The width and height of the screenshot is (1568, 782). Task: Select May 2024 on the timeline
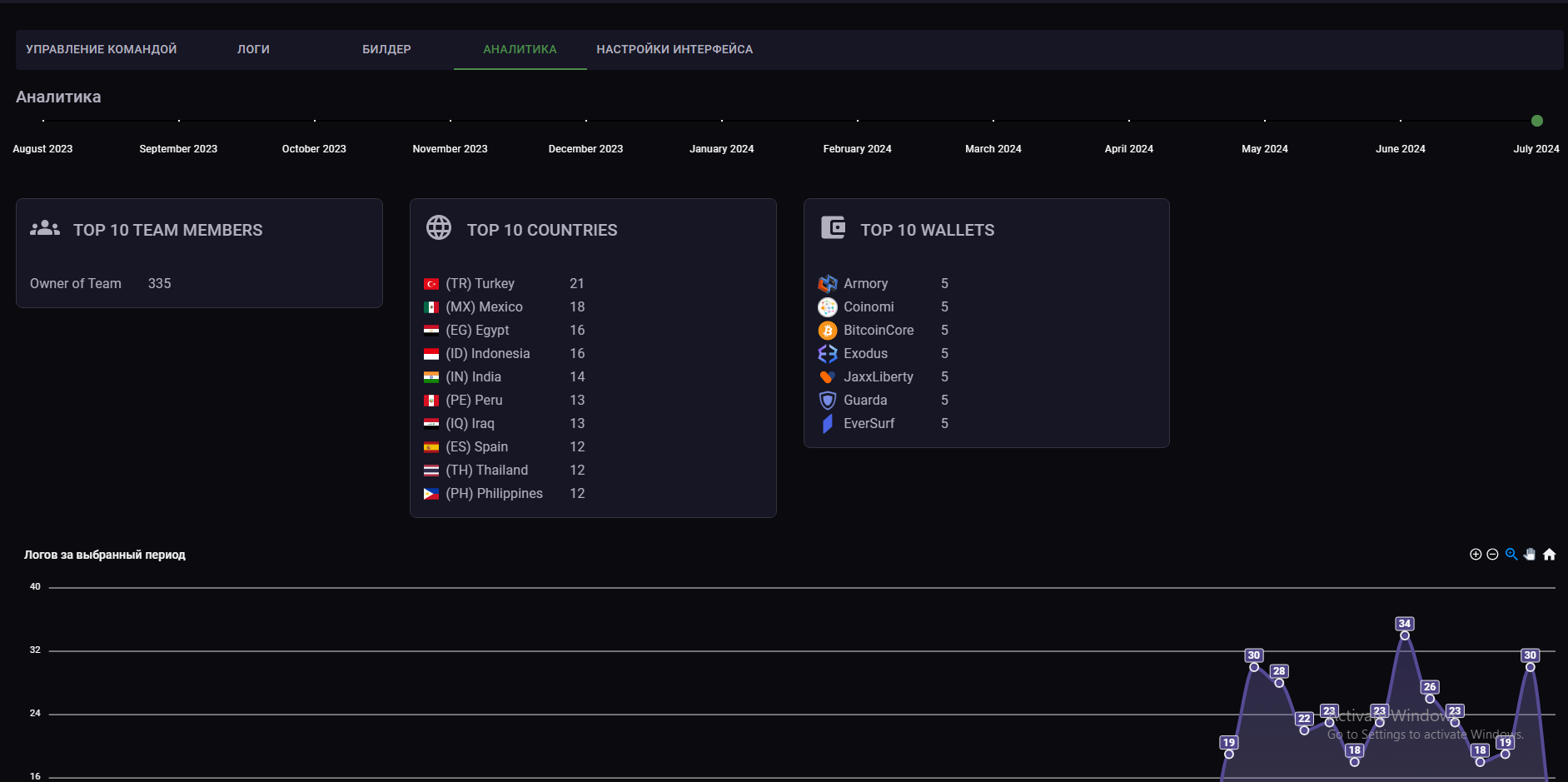coord(1264,149)
